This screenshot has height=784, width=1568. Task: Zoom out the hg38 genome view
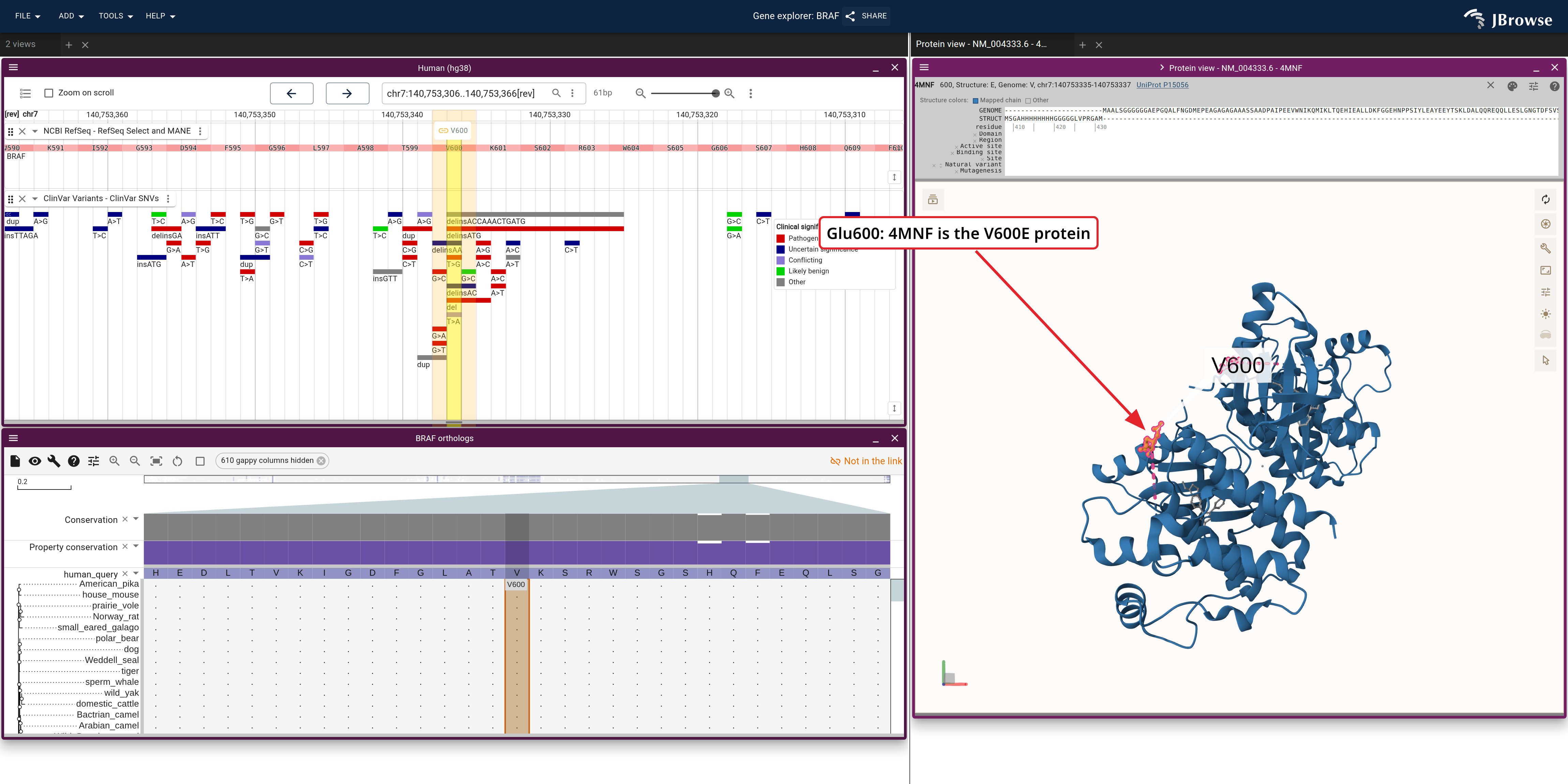click(x=640, y=93)
